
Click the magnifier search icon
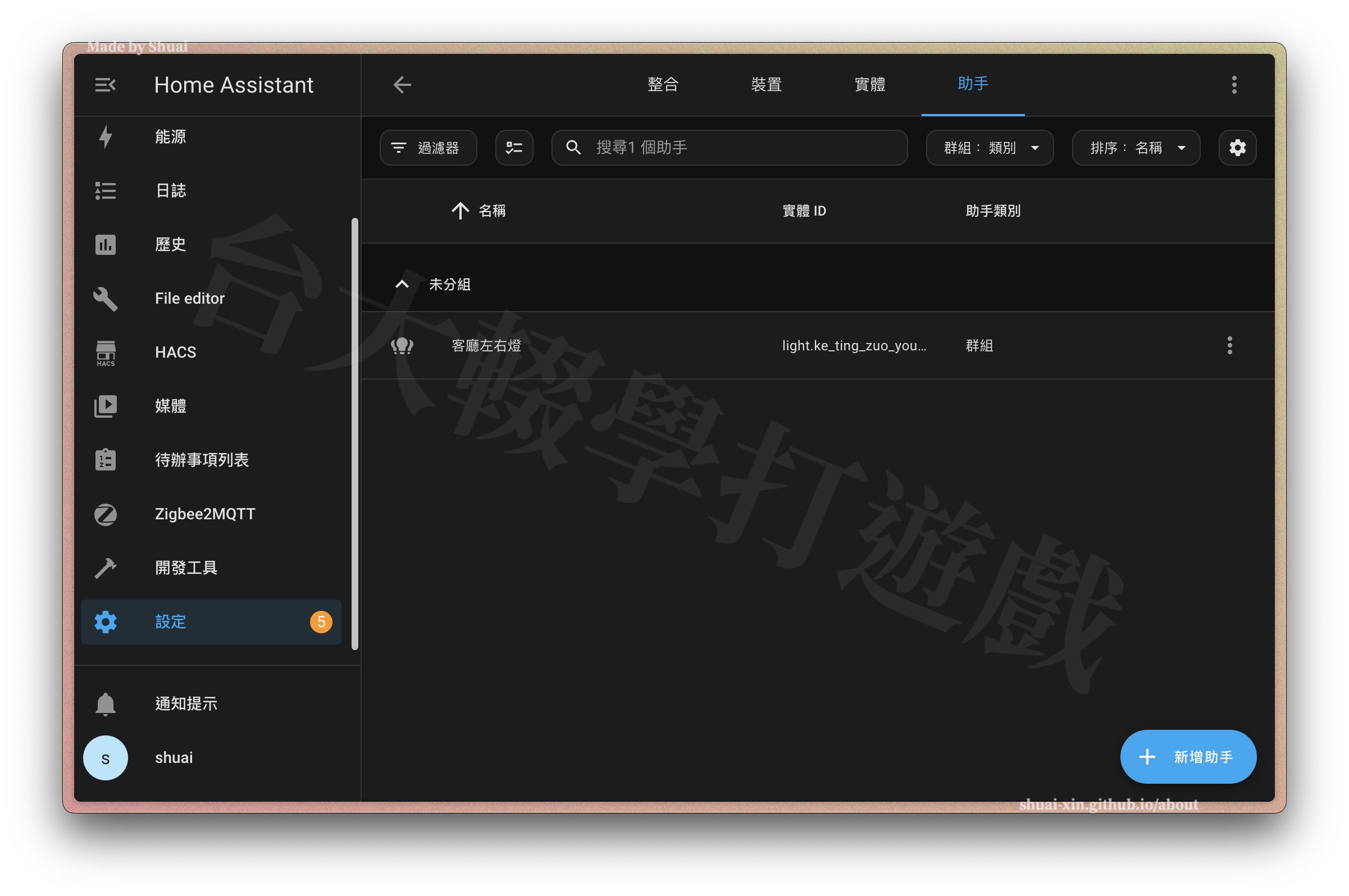573,148
